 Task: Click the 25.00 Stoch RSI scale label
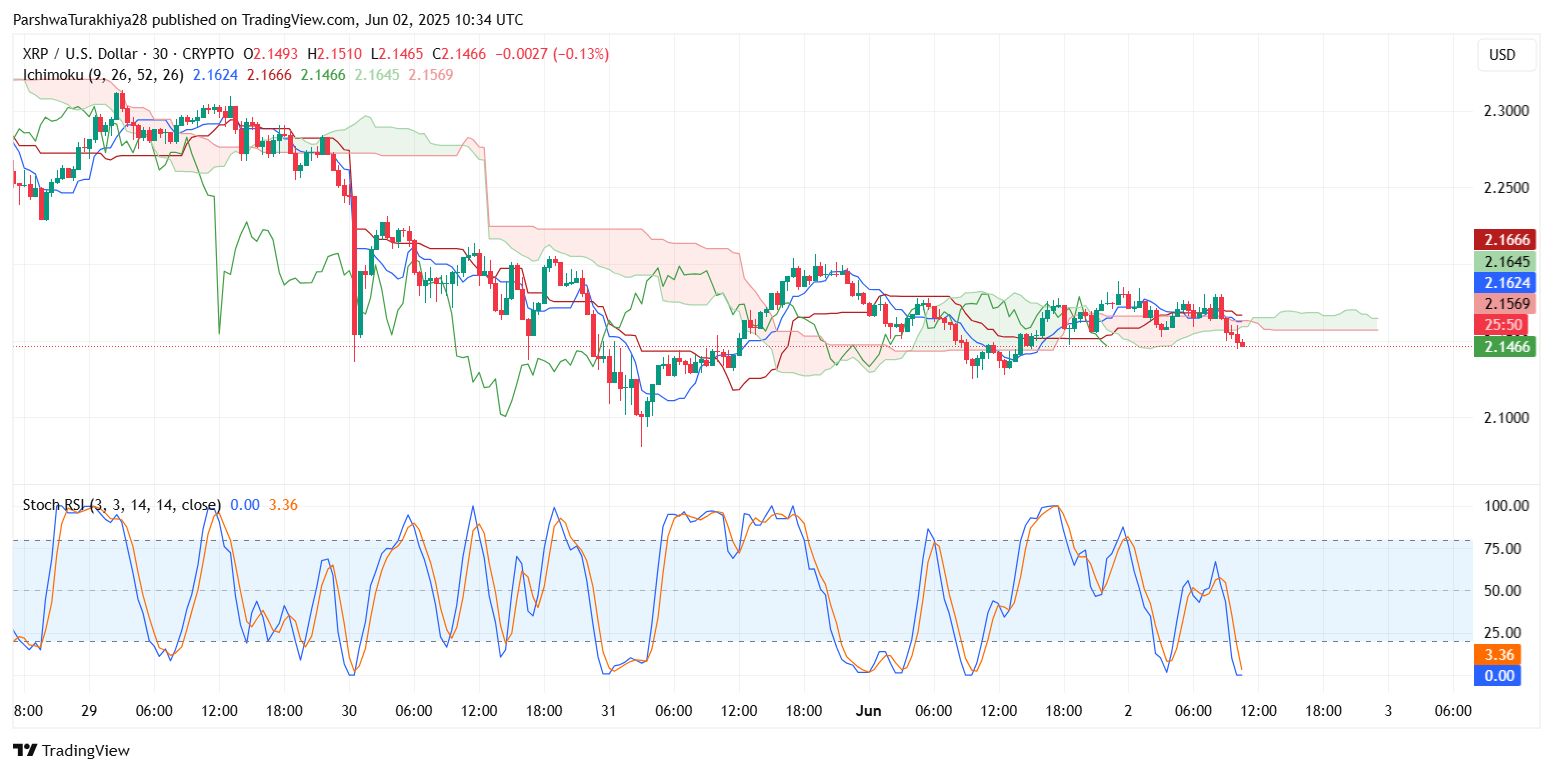click(1503, 632)
